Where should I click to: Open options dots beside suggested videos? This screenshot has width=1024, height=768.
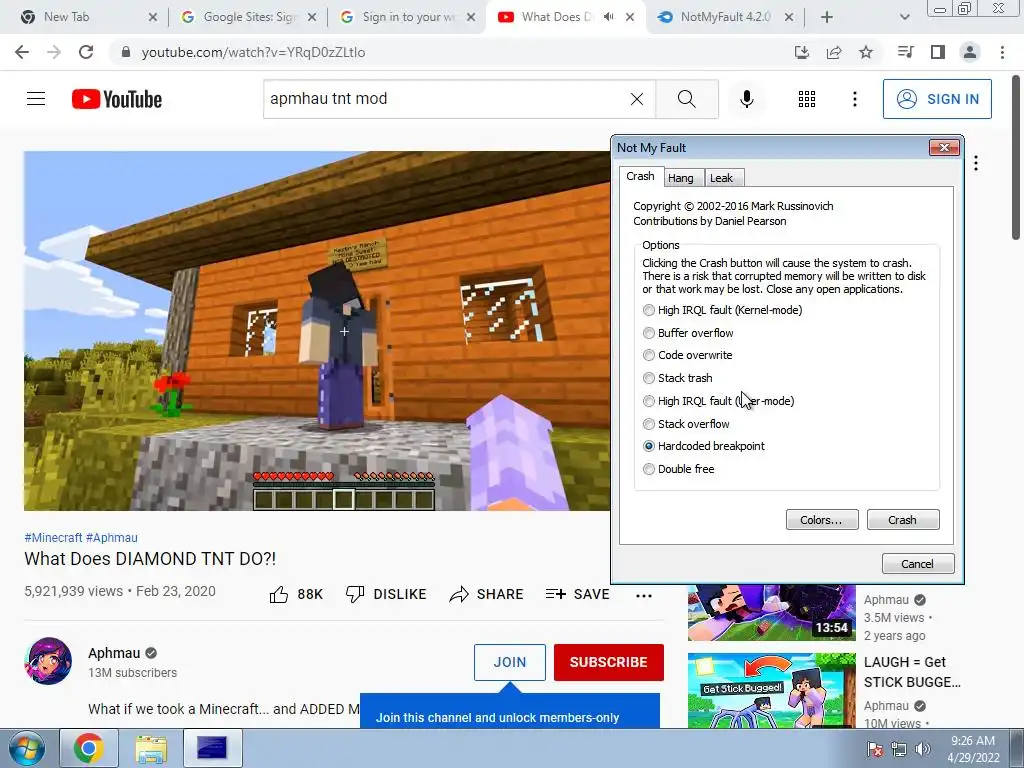pos(976,163)
